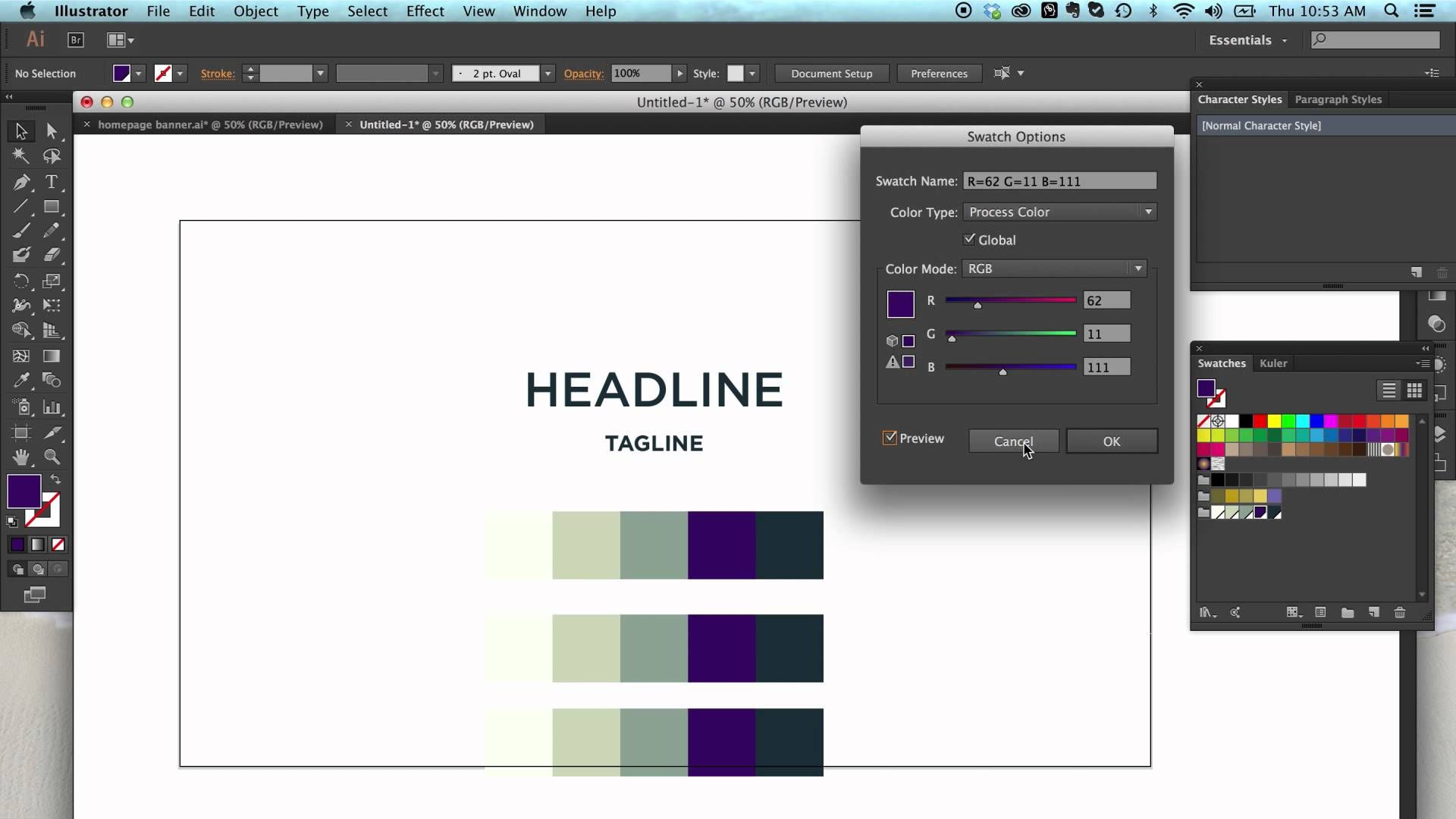Set paint mode to Gradient
This screenshot has width=1456, height=819.
[x=37, y=544]
